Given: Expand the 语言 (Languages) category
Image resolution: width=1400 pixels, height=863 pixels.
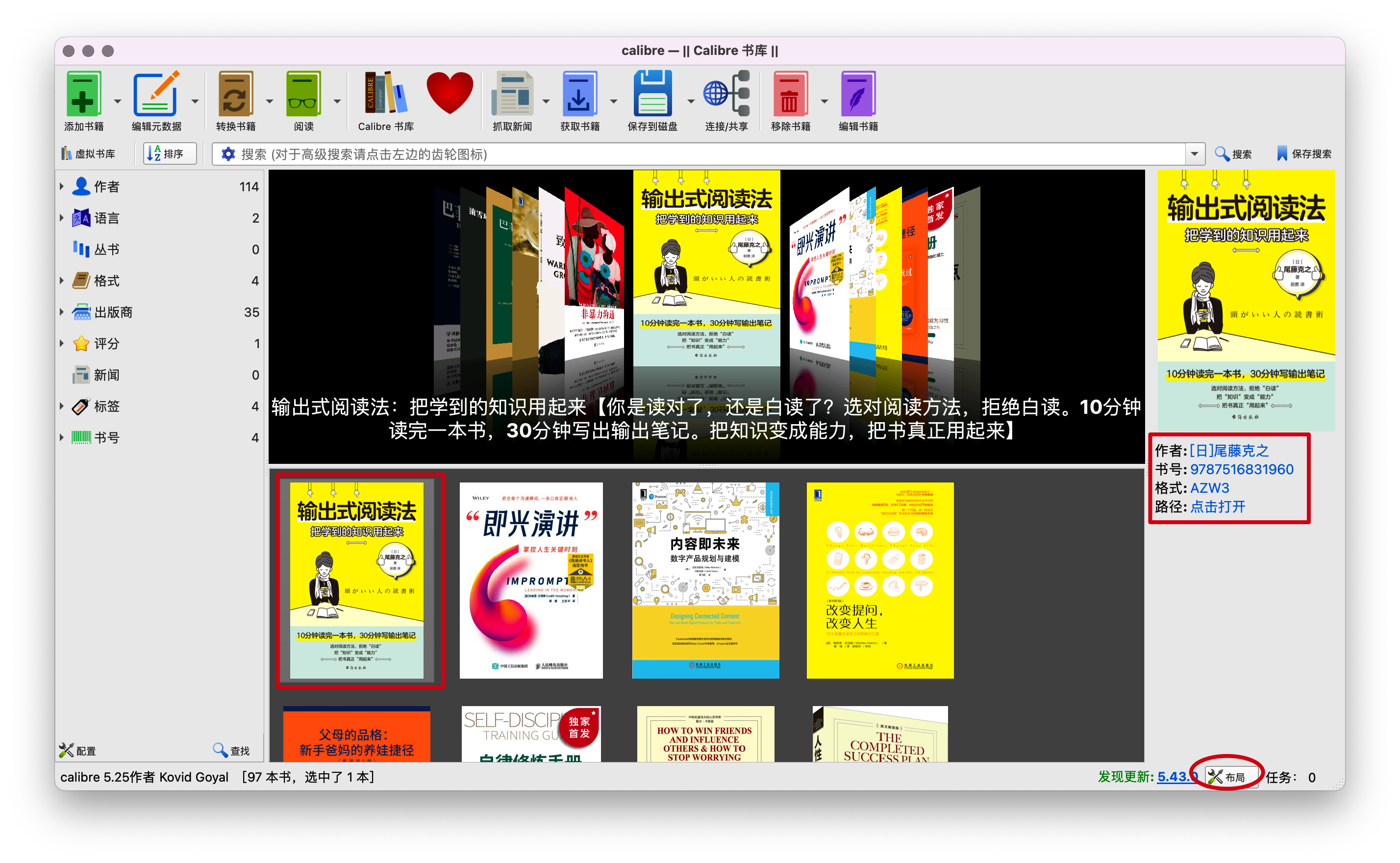Looking at the screenshot, I should coord(62,217).
